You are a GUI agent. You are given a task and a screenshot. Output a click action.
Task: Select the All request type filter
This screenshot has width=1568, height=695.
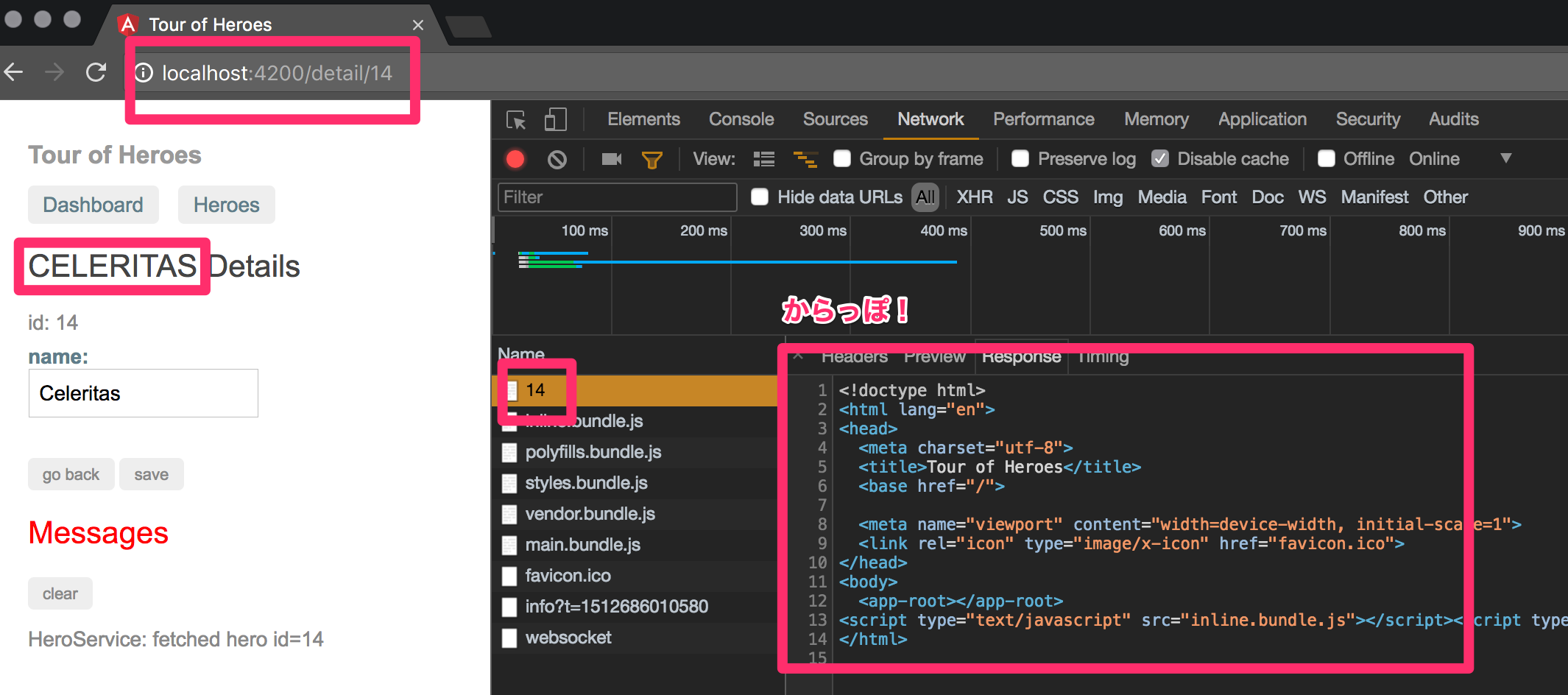[925, 197]
